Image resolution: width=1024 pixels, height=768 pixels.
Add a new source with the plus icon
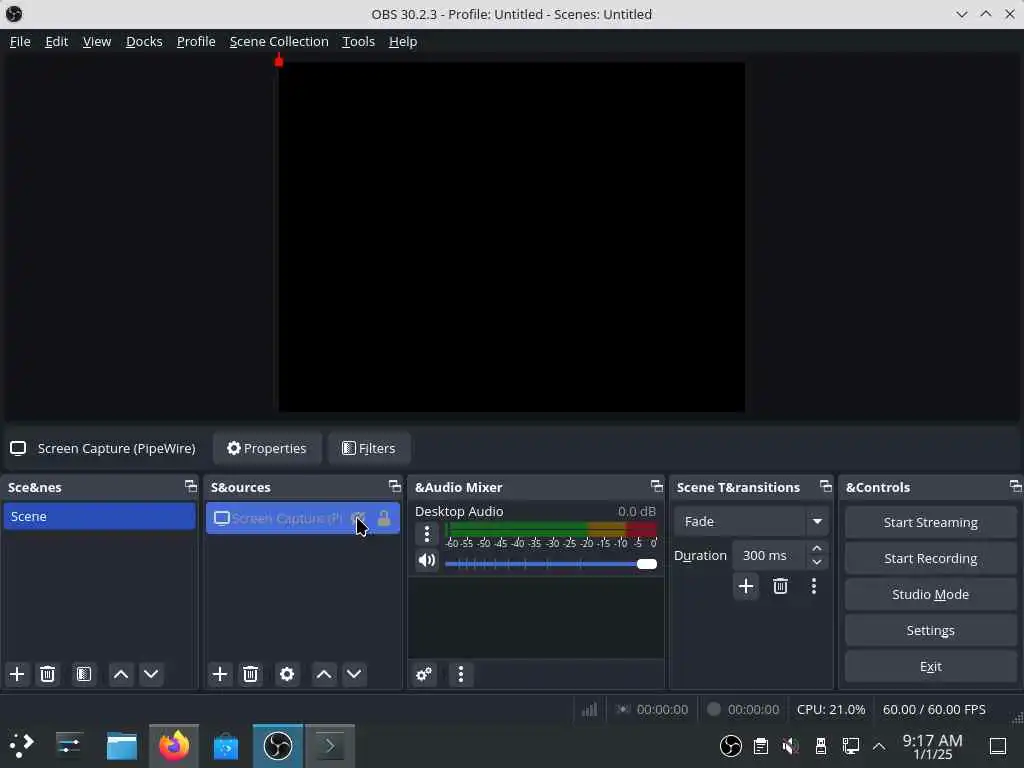click(x=220, y=674)
